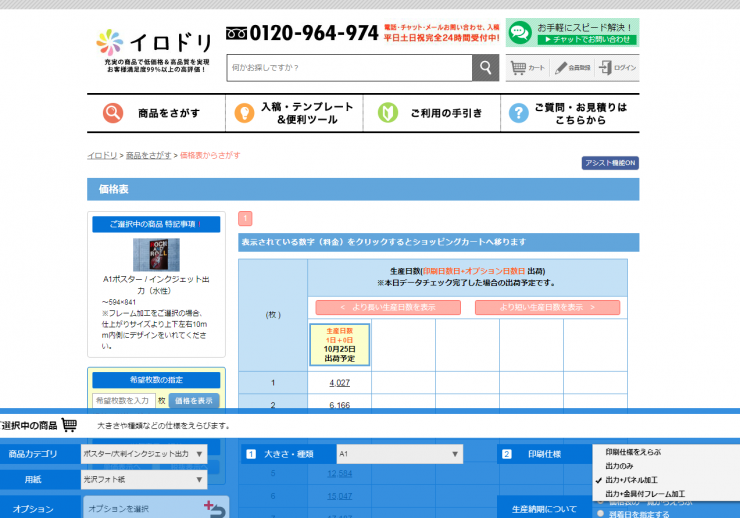The width and height of the screenshot is (740, 518).
Task: Click the plus-return icon in option box
Action: pyautogui.click(x=215, y=509)
